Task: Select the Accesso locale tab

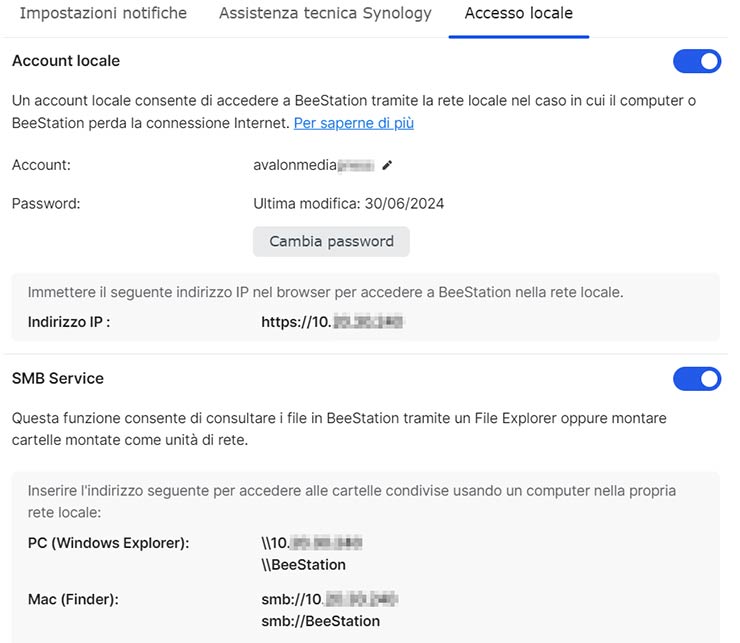Action: (x=518, y=14)
